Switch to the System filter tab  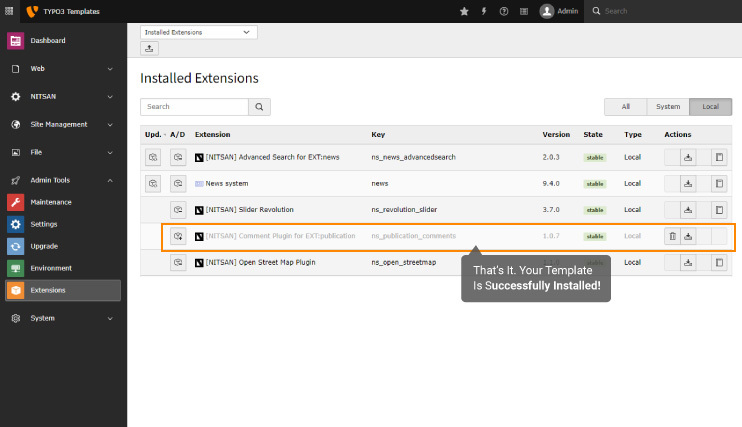coord(668,106)
